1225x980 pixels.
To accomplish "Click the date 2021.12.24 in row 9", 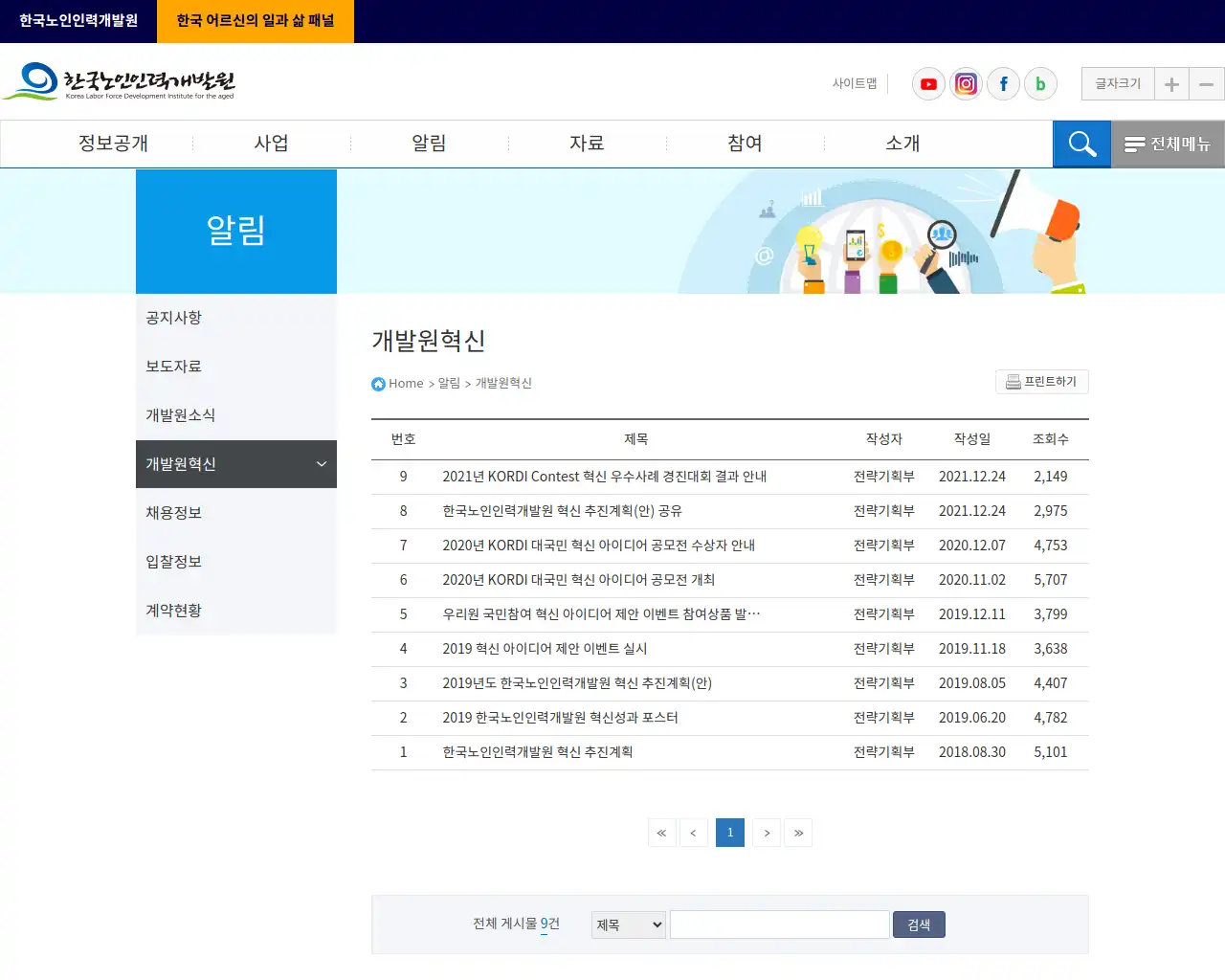I will 972,477.
